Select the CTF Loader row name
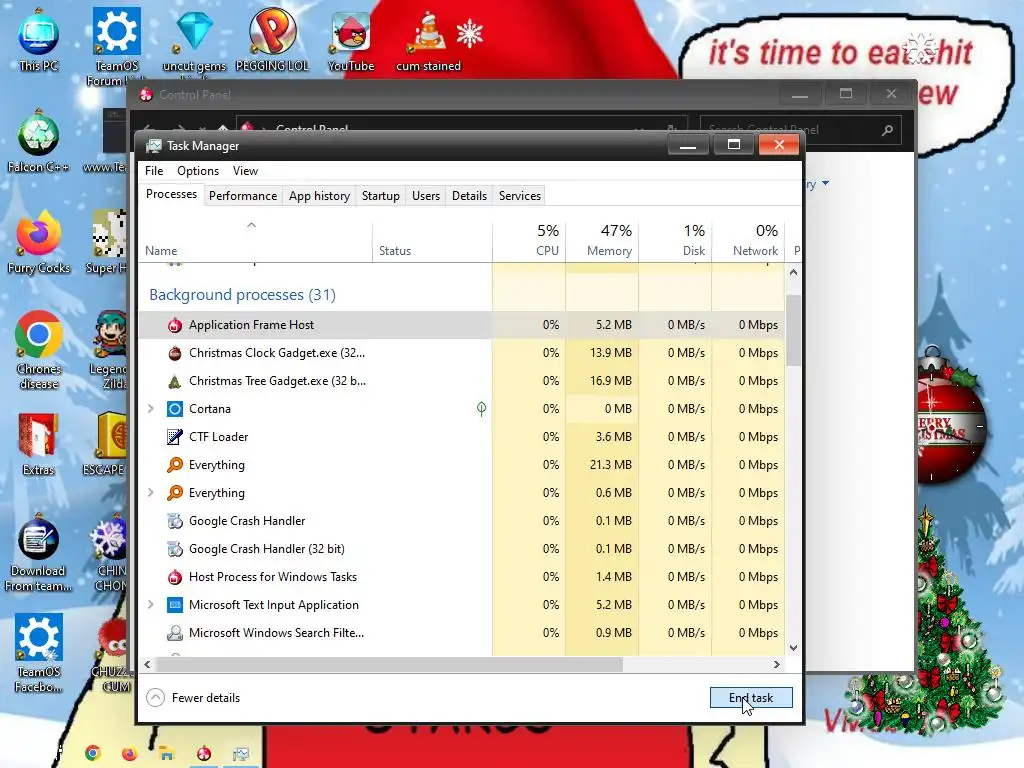The height and width of the screenshot is (768, 1024). tap(218, 437)
